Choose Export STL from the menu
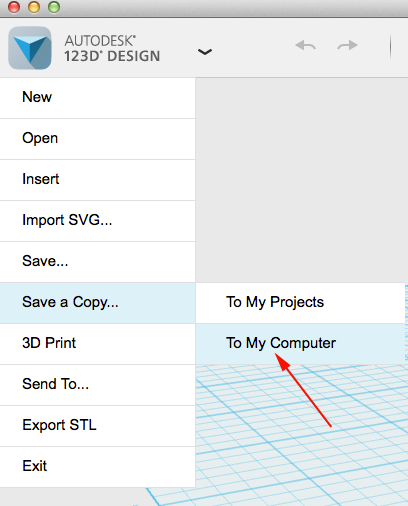The height and width of the screenshot is (506, 408). (97, 426)
